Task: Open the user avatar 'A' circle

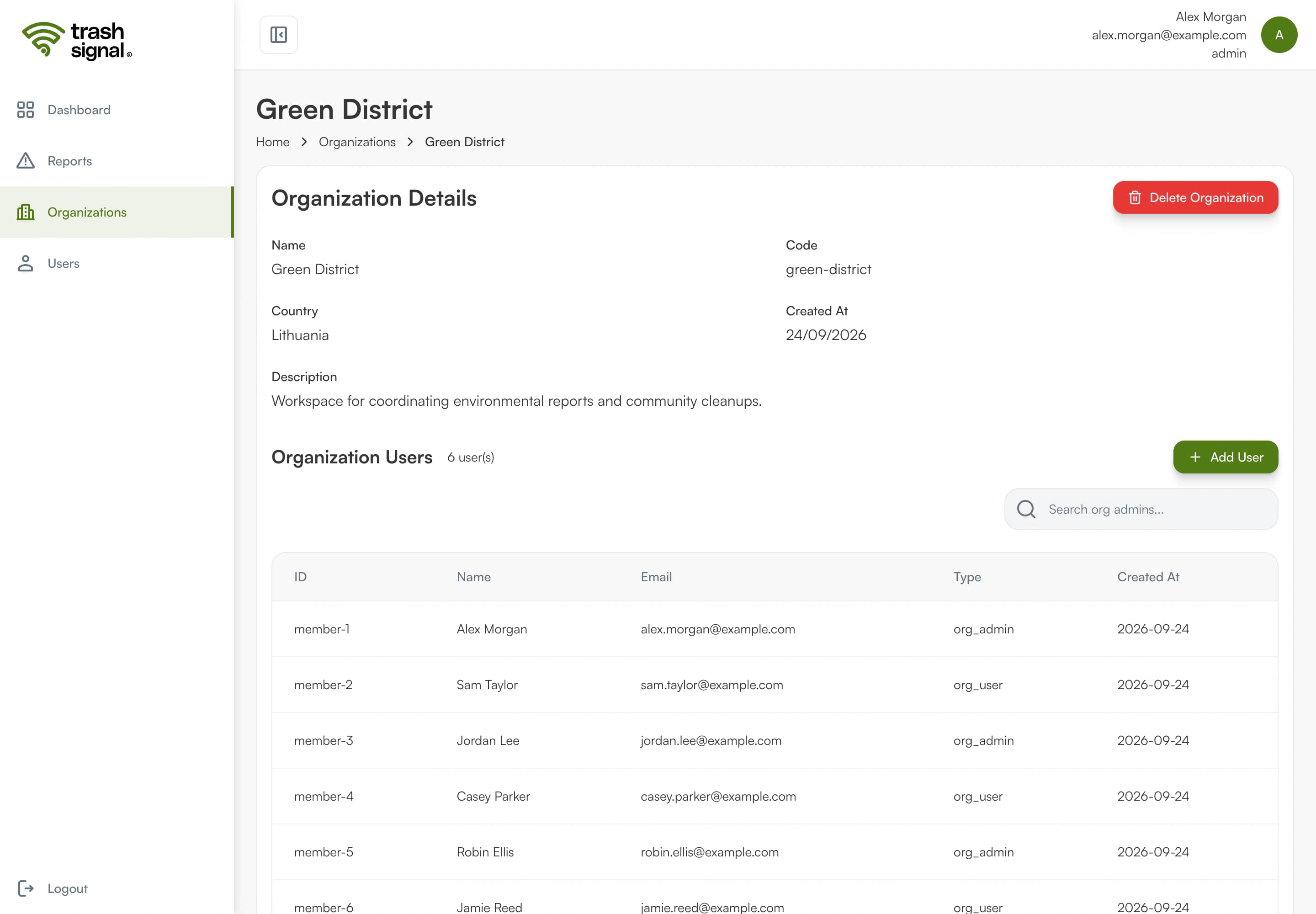Action: pos(1279,35)
